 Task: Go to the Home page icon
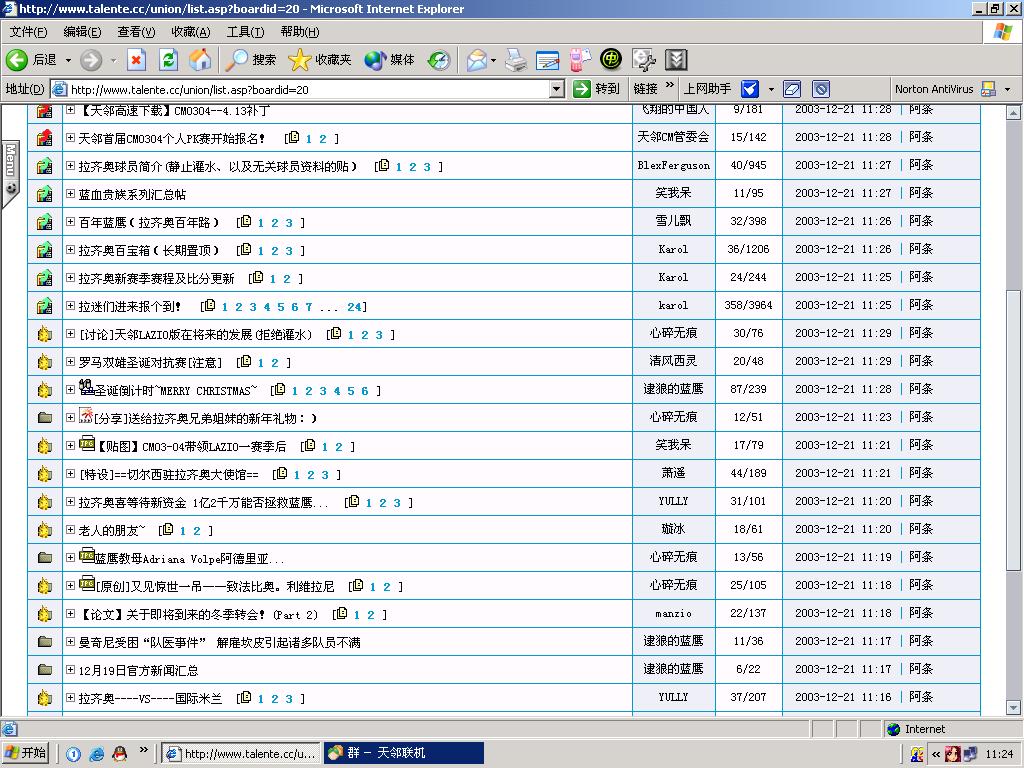coord(200,60)
